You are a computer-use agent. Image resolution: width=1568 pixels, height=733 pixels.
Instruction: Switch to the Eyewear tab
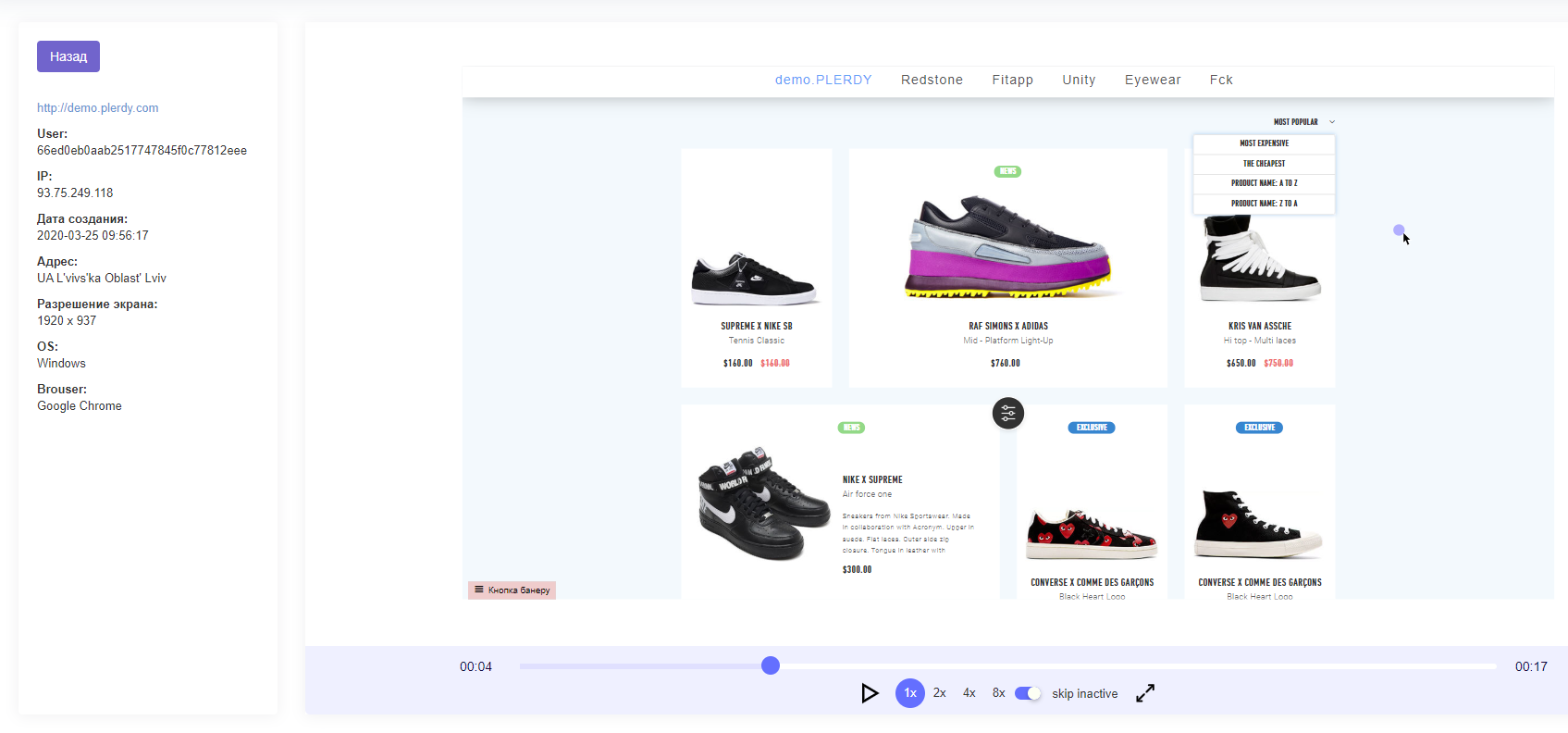click(x=1153, y=81)
